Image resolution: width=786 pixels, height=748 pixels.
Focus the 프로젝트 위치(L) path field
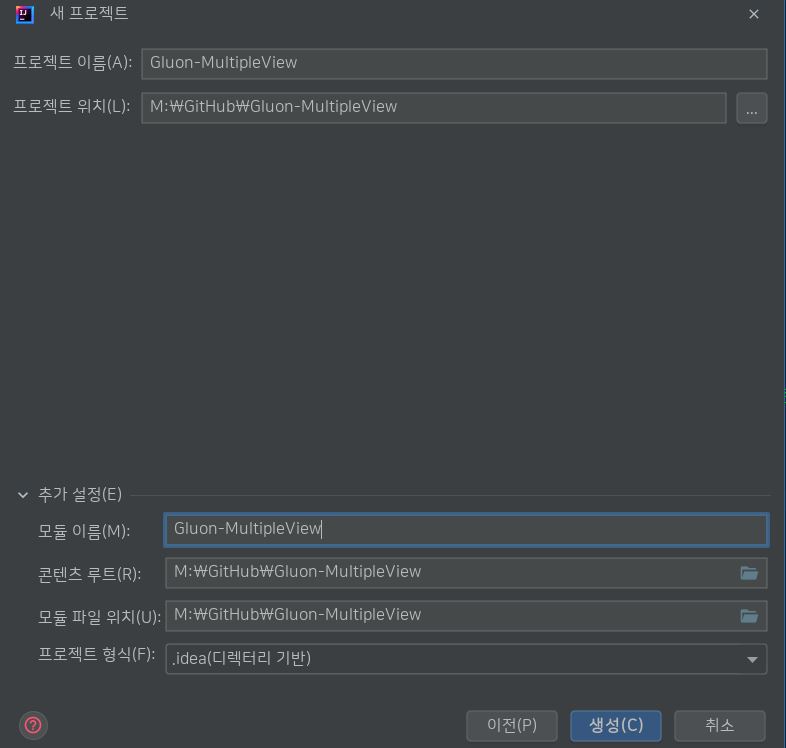(x=434, y=108)
